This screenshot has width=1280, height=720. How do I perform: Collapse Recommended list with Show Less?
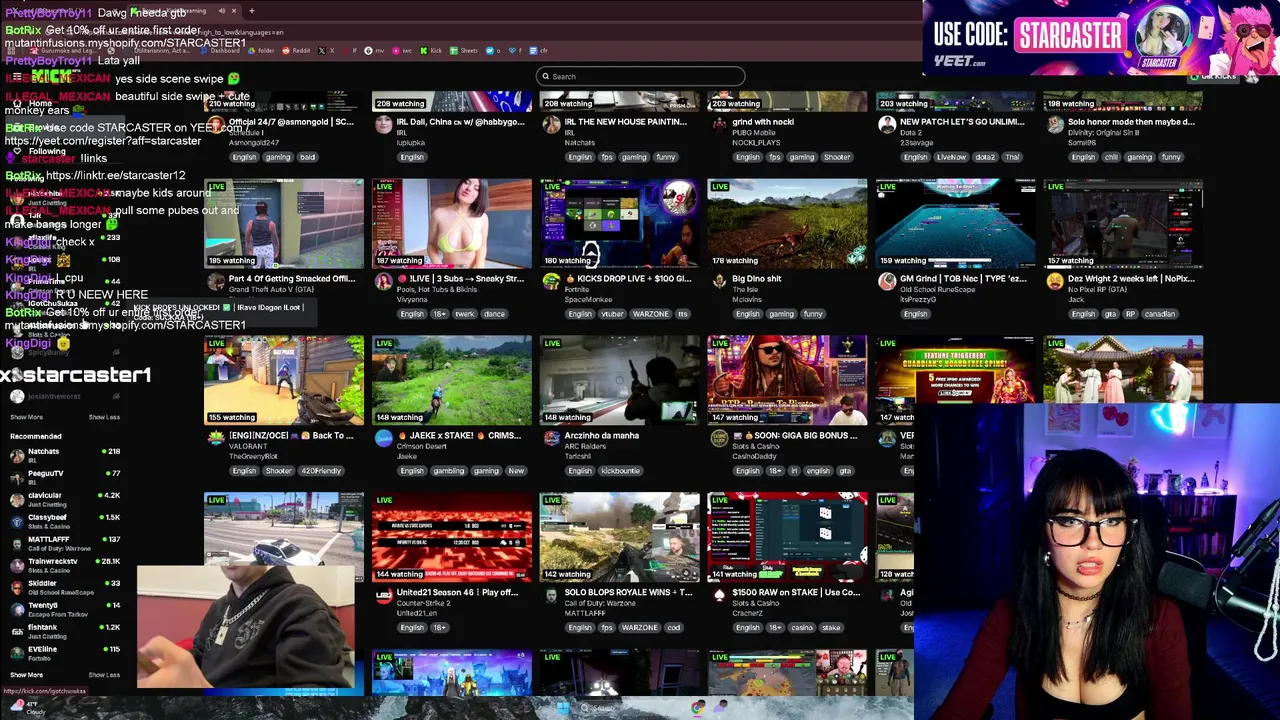pos(104,675)
